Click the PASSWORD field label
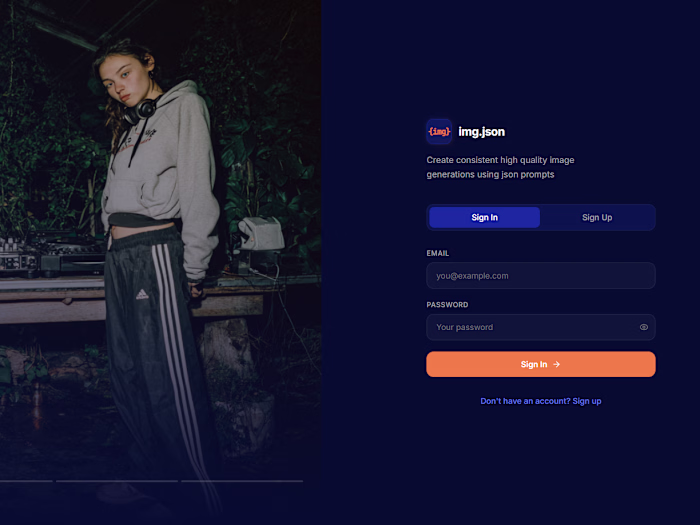Viewport: 700px width, 525px height. click(447, 305)
